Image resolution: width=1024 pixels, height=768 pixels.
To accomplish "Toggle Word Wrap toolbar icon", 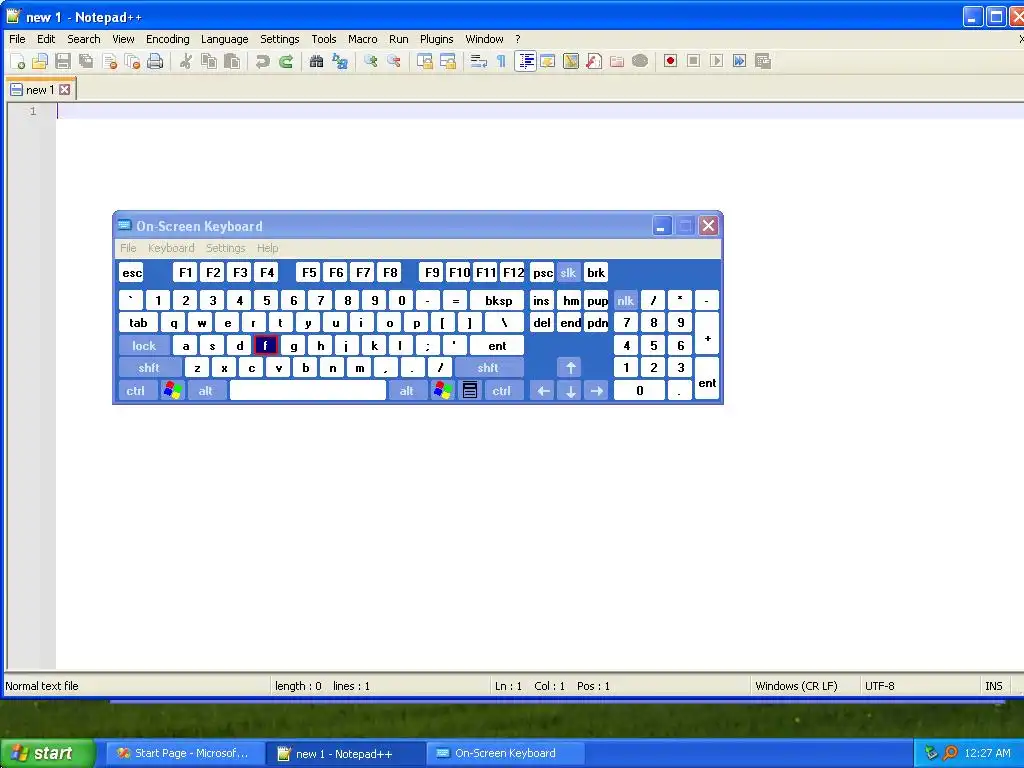I will (x=478, y=61).
